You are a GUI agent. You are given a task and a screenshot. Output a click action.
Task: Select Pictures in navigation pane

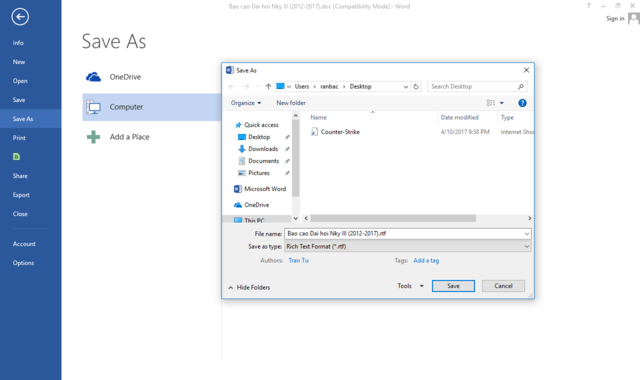coord(259,173)
